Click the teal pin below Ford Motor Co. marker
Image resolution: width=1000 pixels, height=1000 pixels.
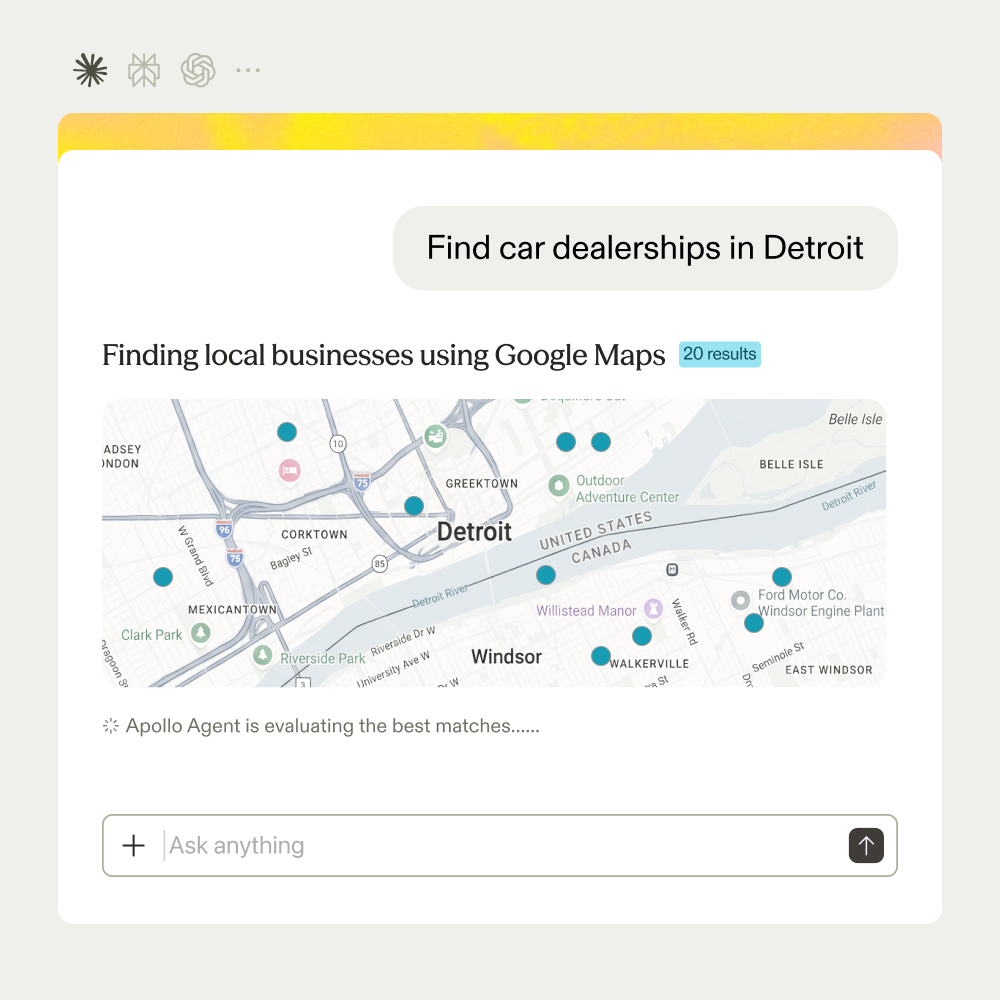tap(754, 623)
